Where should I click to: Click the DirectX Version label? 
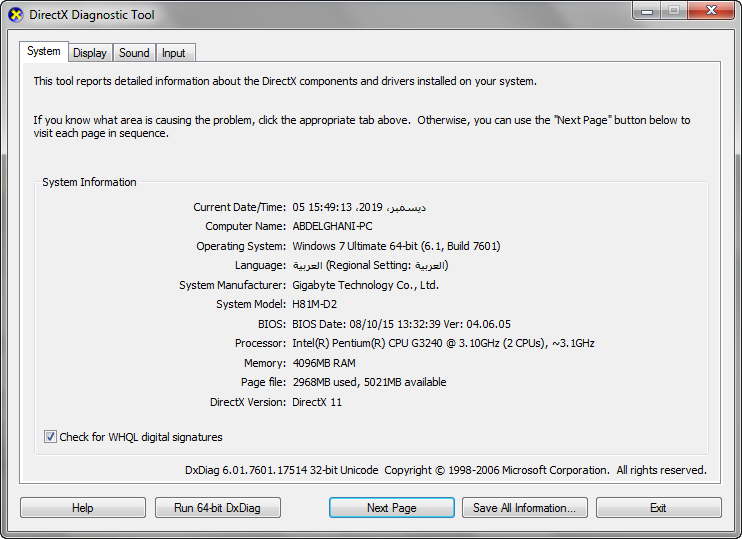(x=248, y=402)
